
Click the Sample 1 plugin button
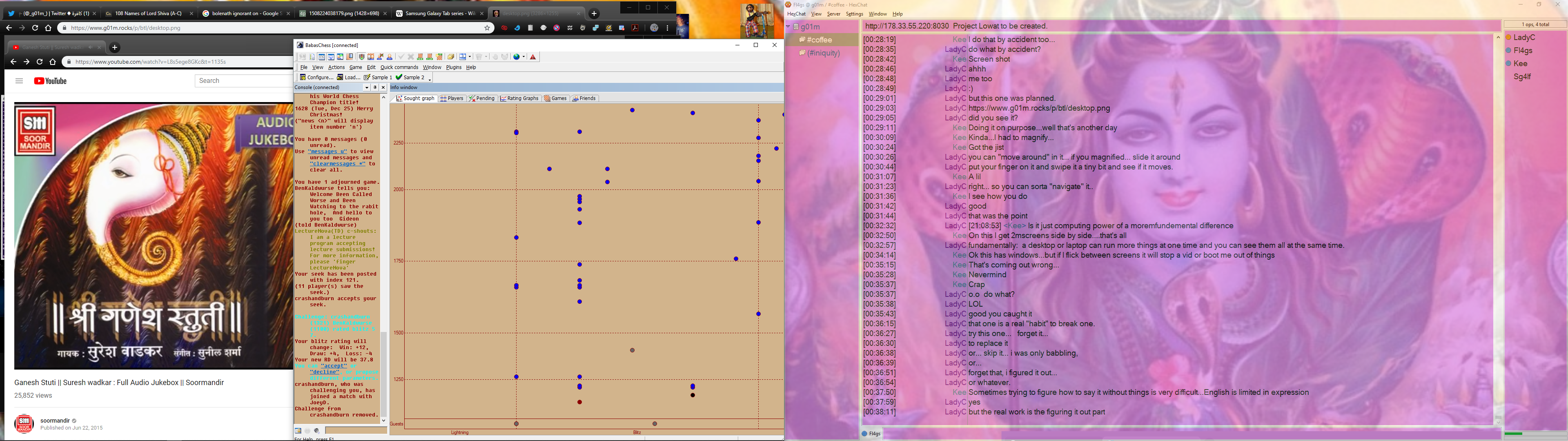coord(378,77)
